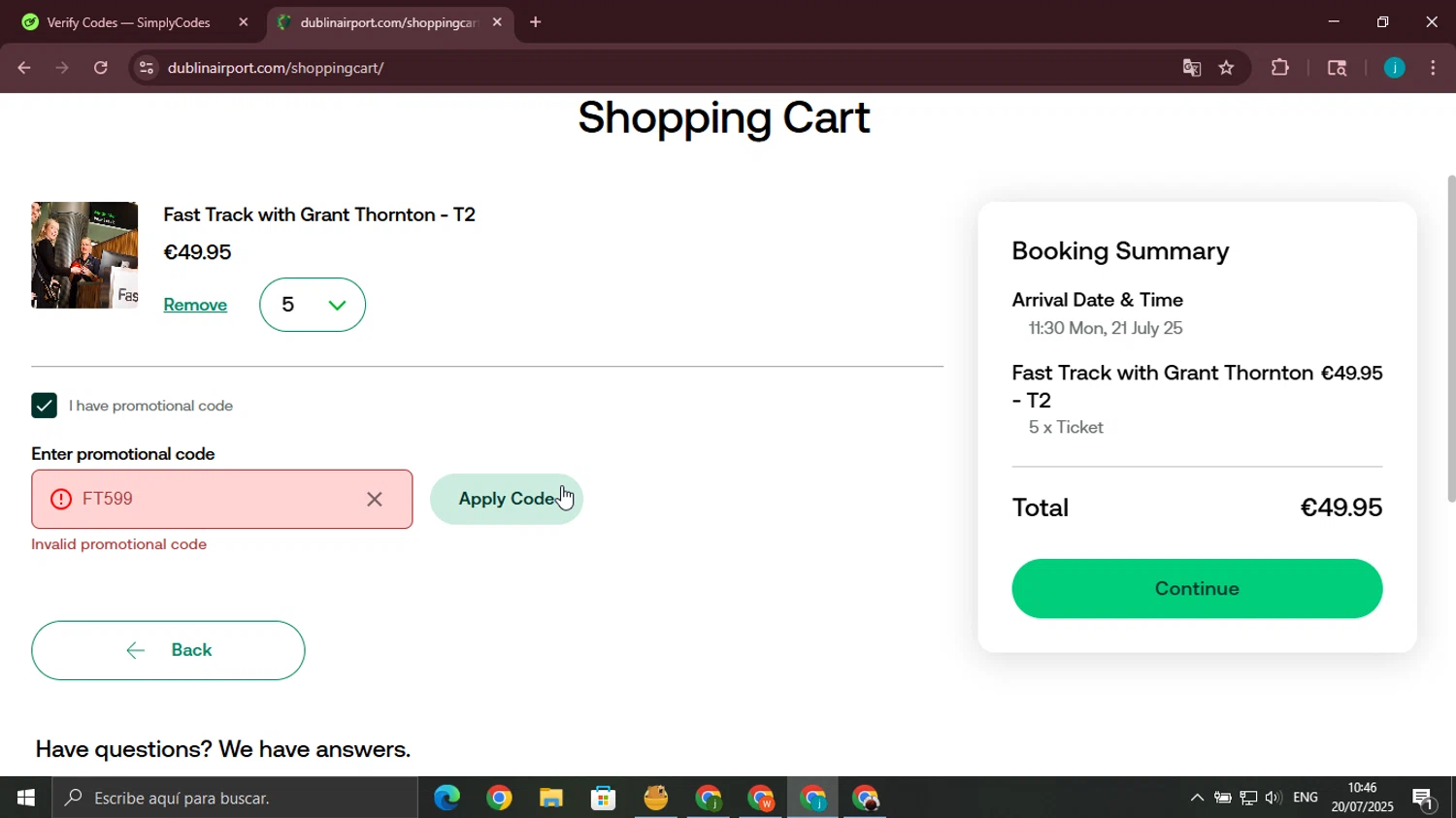Screen dimensions: 1456x818
Task: Close the Verify Codes — SimplyCodes tab
Action: [x=244, y=22]
